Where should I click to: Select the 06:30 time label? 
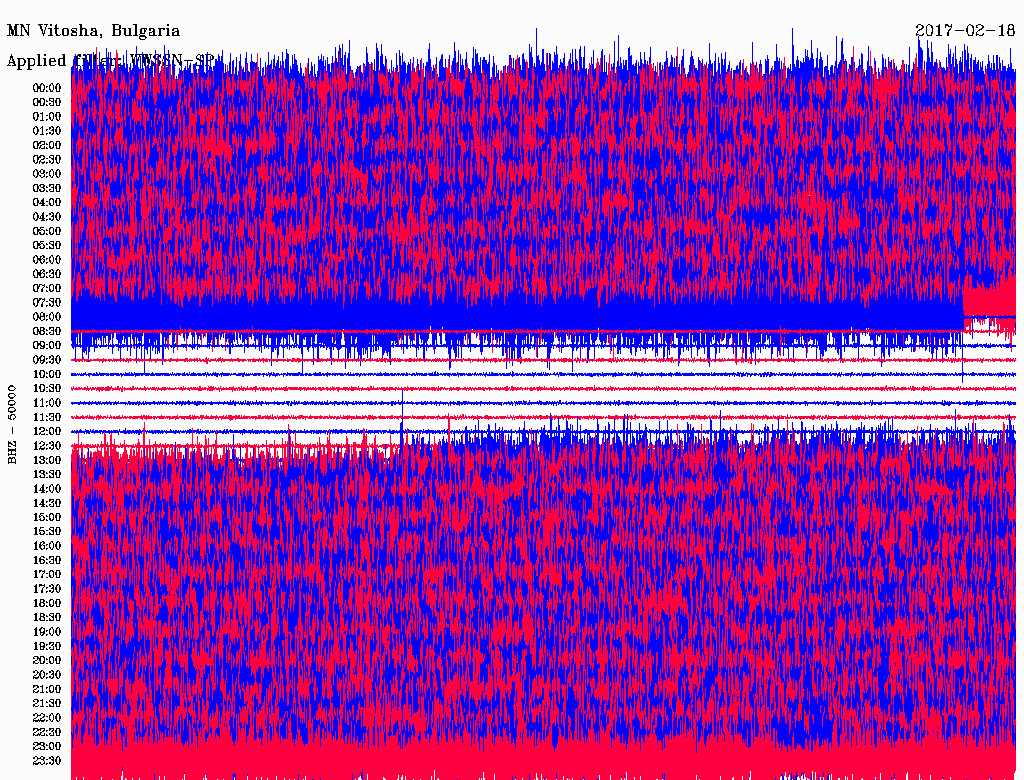(47, 274)
